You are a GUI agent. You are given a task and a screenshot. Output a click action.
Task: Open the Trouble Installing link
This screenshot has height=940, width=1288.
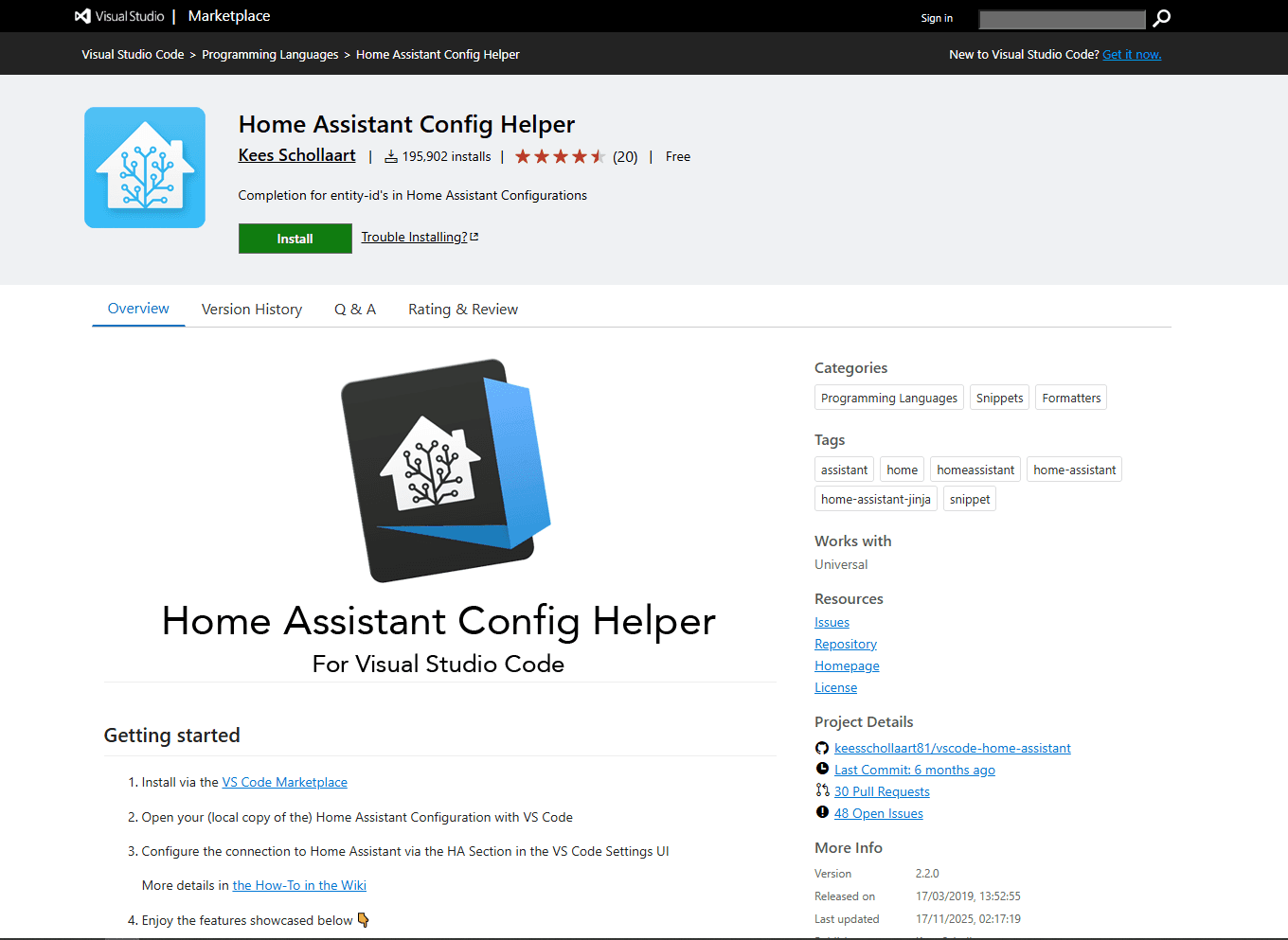414,237
